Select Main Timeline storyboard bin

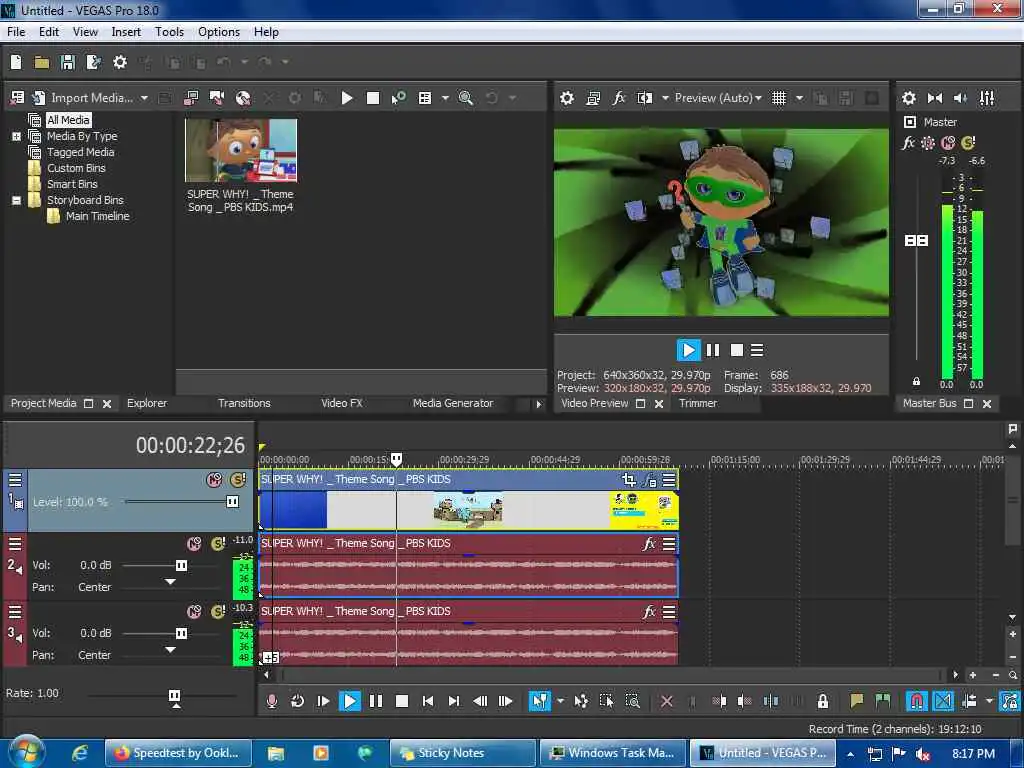pyautogui.click(x=97, y=216)
